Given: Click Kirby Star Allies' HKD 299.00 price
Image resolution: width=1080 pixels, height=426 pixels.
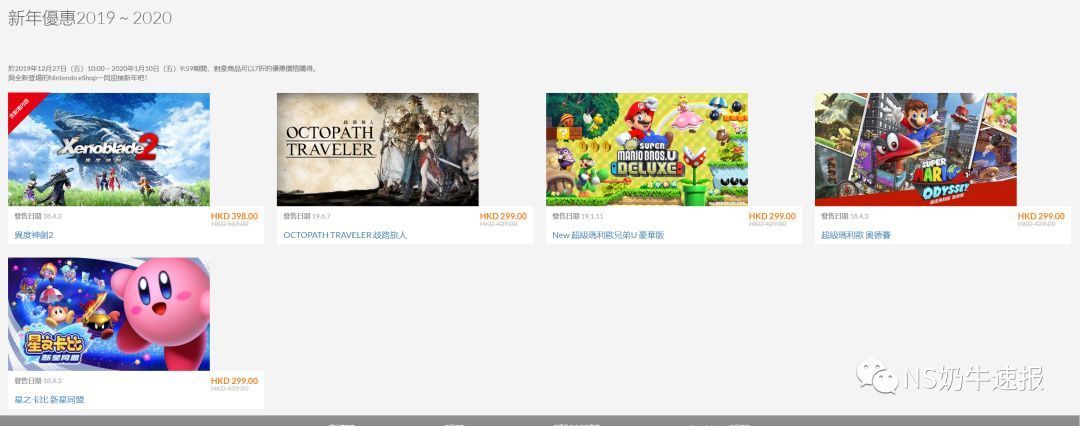Looking at the screenshot, I should [x=234, y=381].
